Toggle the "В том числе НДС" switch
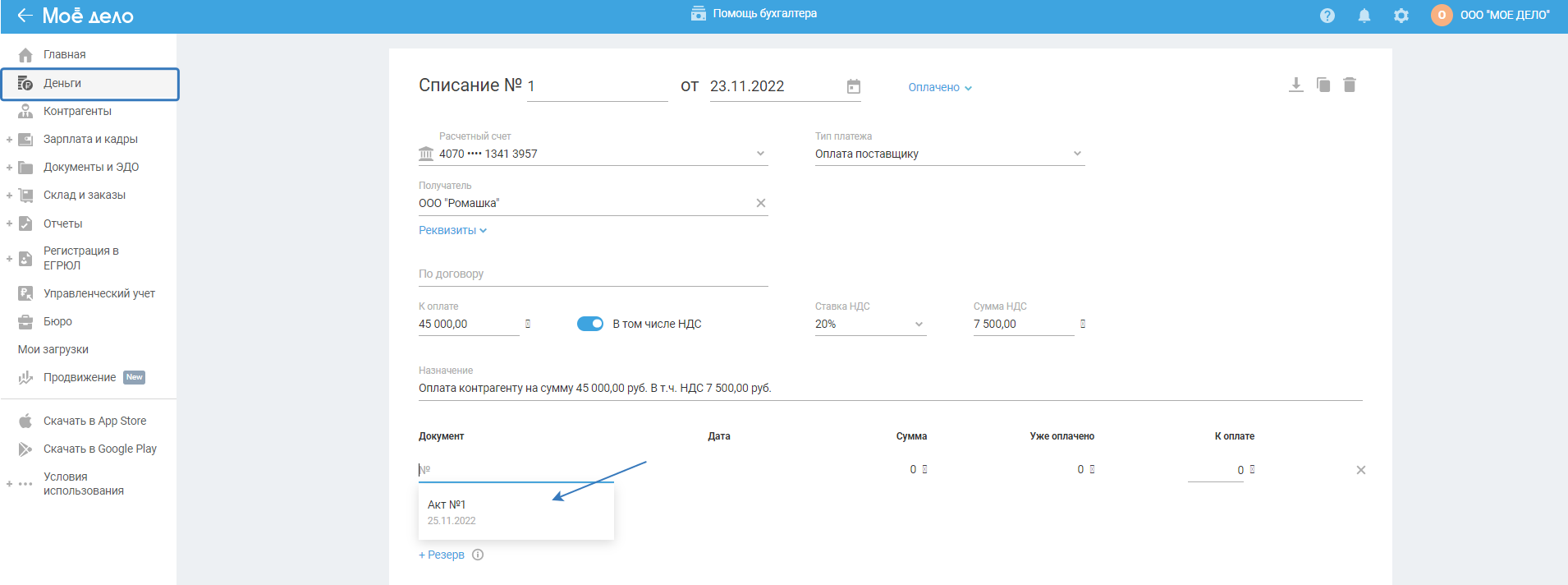 (x=590, y=324)
